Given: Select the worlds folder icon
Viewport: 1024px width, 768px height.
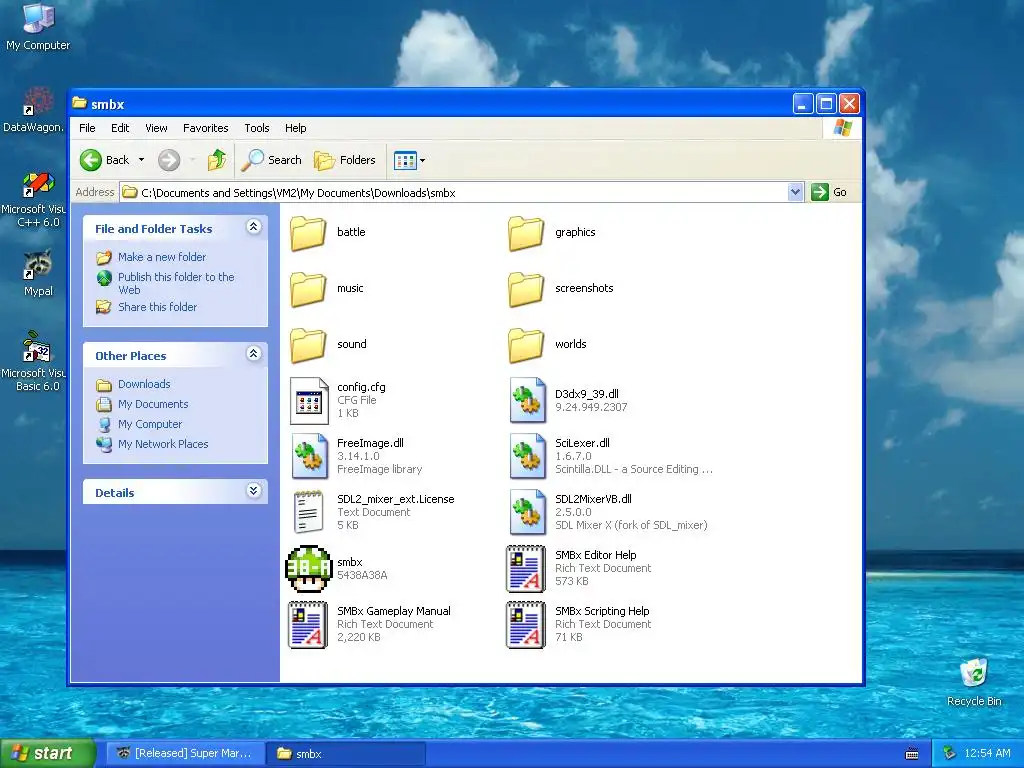Looking at the screenshot, I should [x=526, y=345].
